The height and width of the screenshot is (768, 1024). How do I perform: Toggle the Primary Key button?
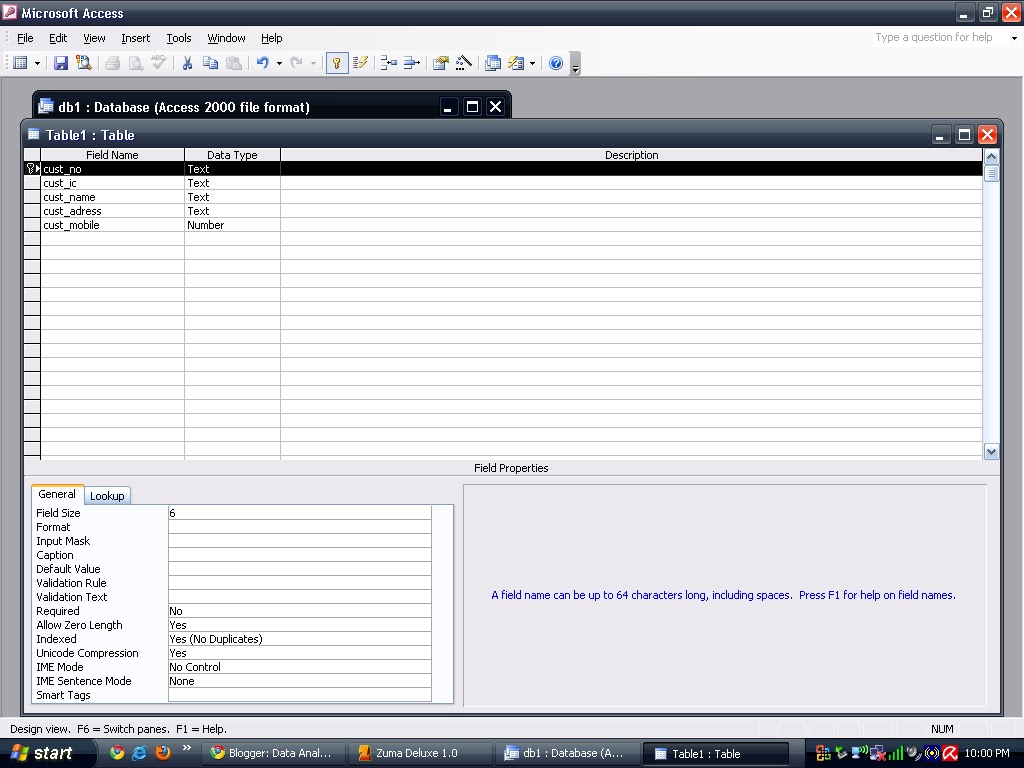337,63
